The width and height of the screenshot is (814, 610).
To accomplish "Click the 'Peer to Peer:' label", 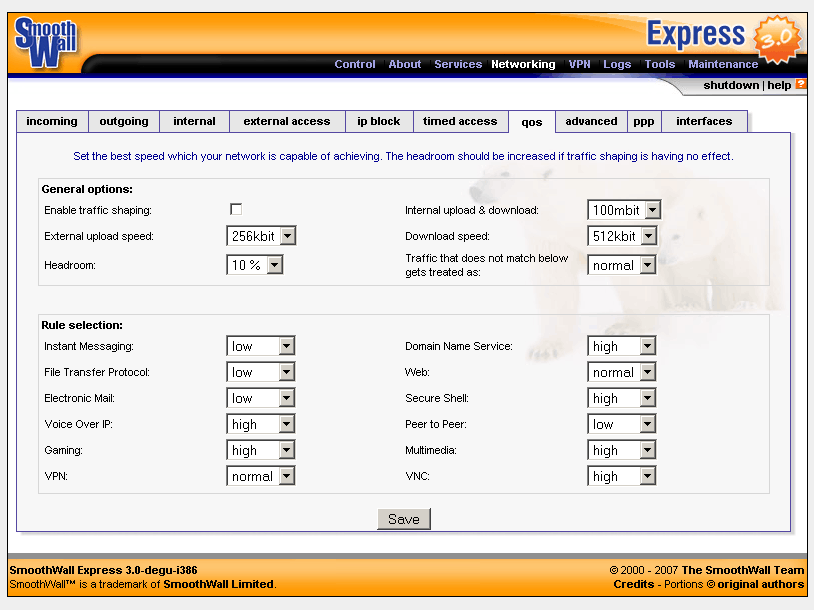I will [x=436, y=424].
